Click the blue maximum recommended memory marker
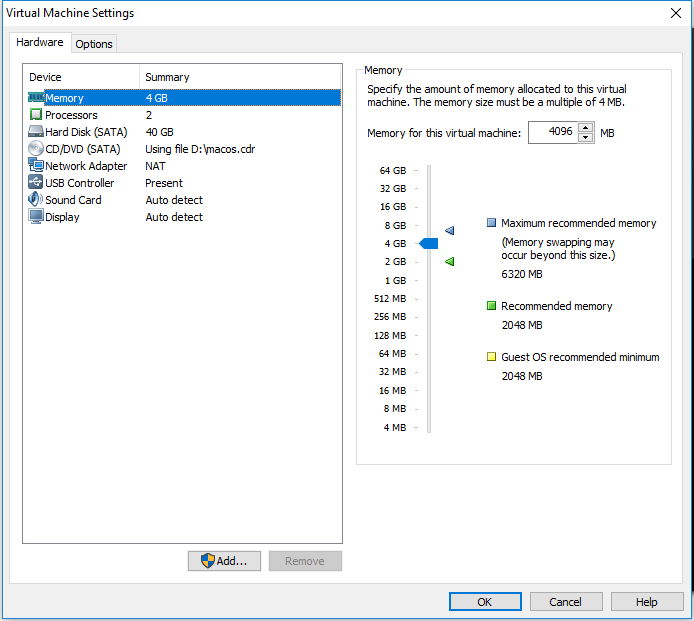 [x=450, y=231]
